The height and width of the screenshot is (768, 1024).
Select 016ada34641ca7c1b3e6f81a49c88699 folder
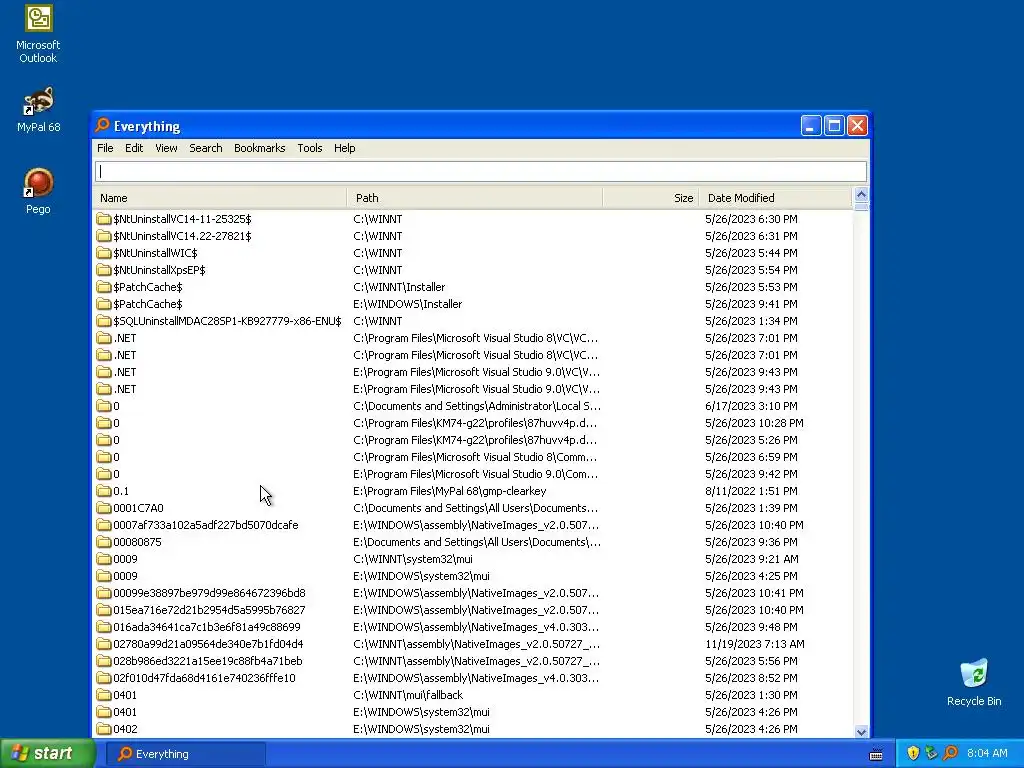point(206,626)
